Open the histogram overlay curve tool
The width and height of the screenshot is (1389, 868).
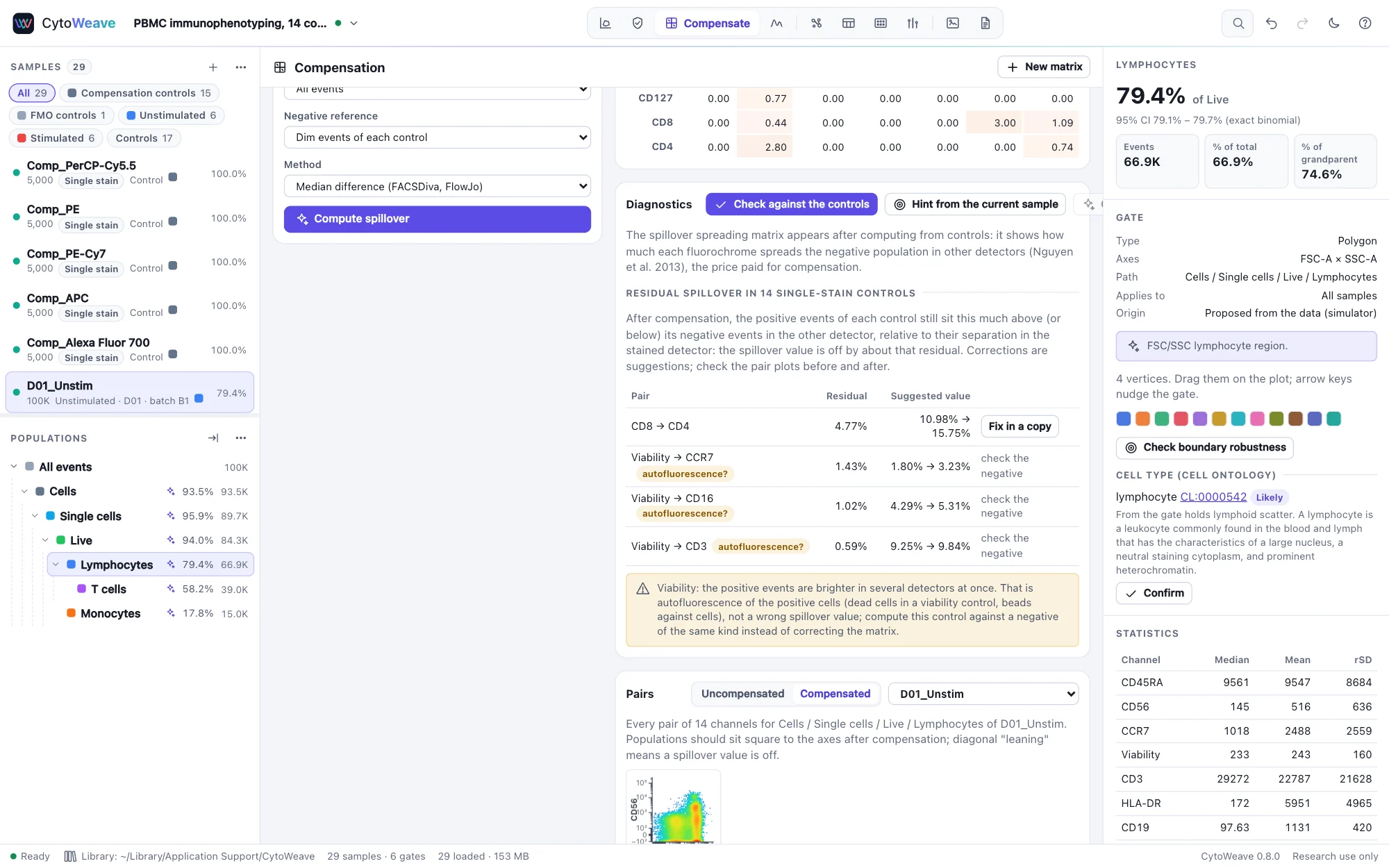776,23
